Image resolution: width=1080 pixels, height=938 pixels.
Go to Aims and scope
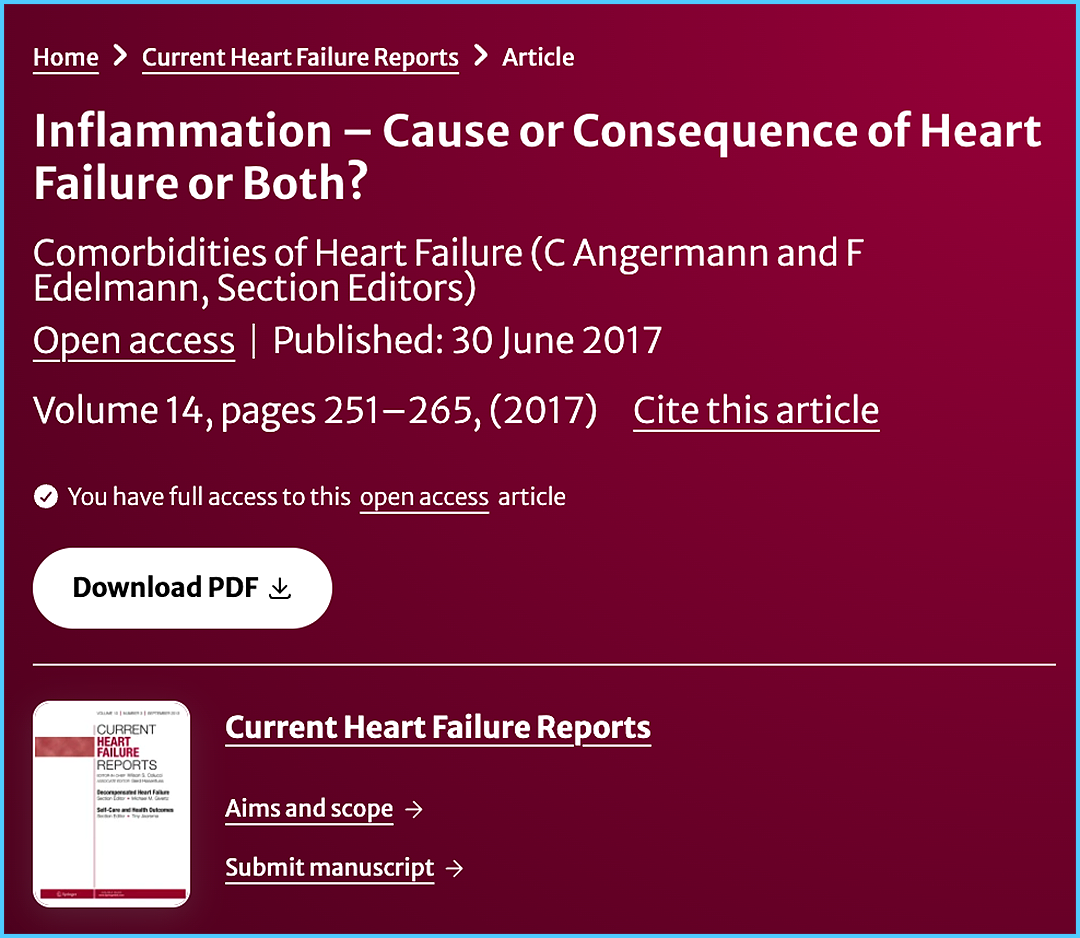pyautogui.click(x=309, y=808)
